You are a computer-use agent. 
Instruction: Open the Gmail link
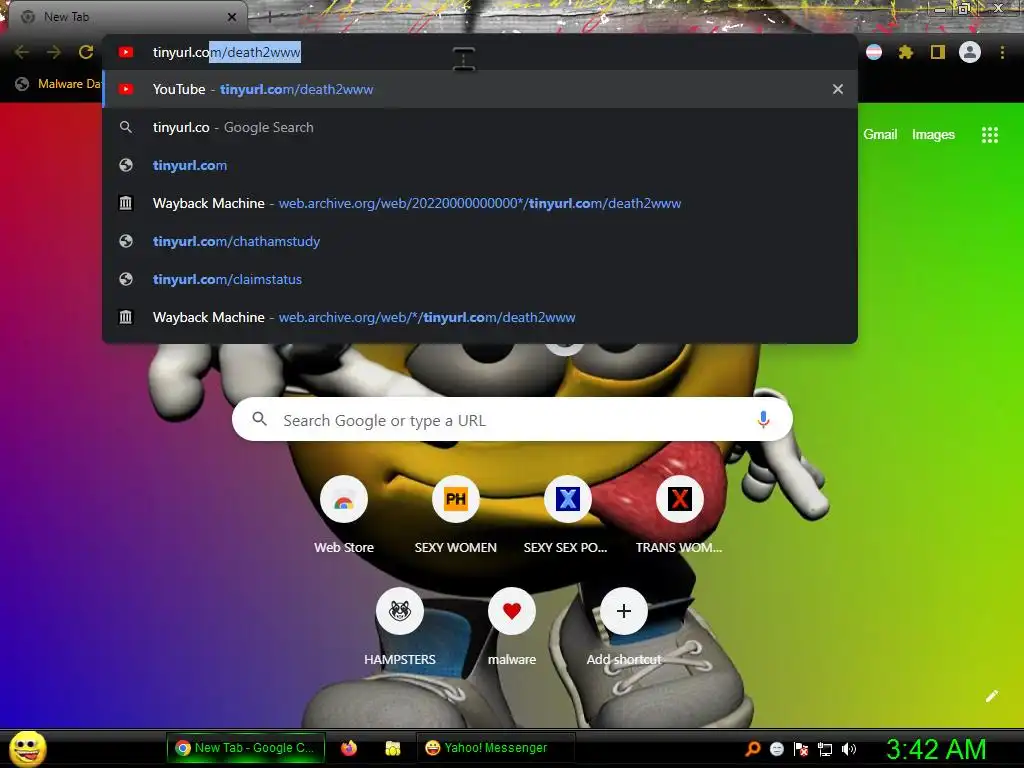coord(880,135)
